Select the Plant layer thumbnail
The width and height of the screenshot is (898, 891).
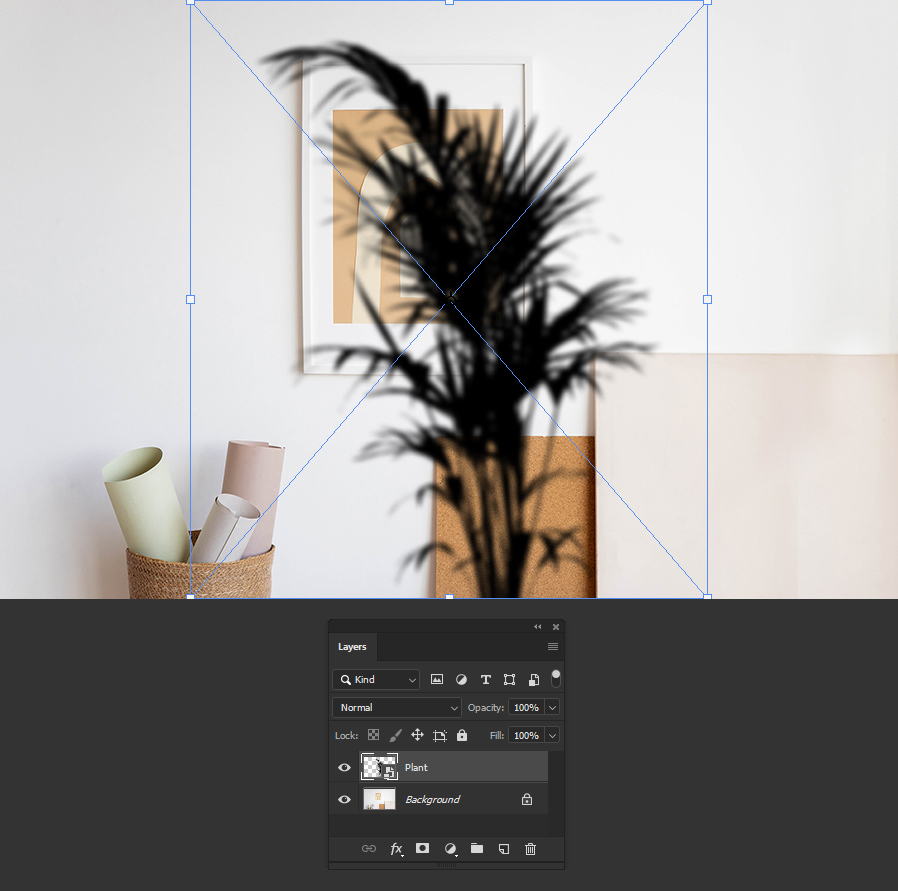(379, 767)
